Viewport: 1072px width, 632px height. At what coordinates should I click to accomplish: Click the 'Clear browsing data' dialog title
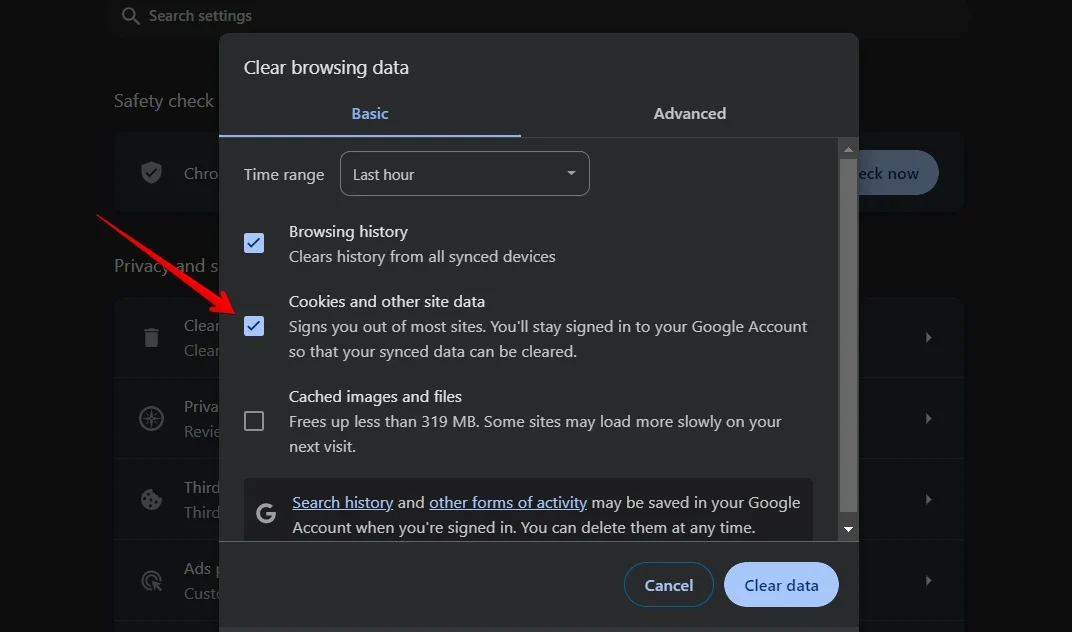click(x=326, y=68)
